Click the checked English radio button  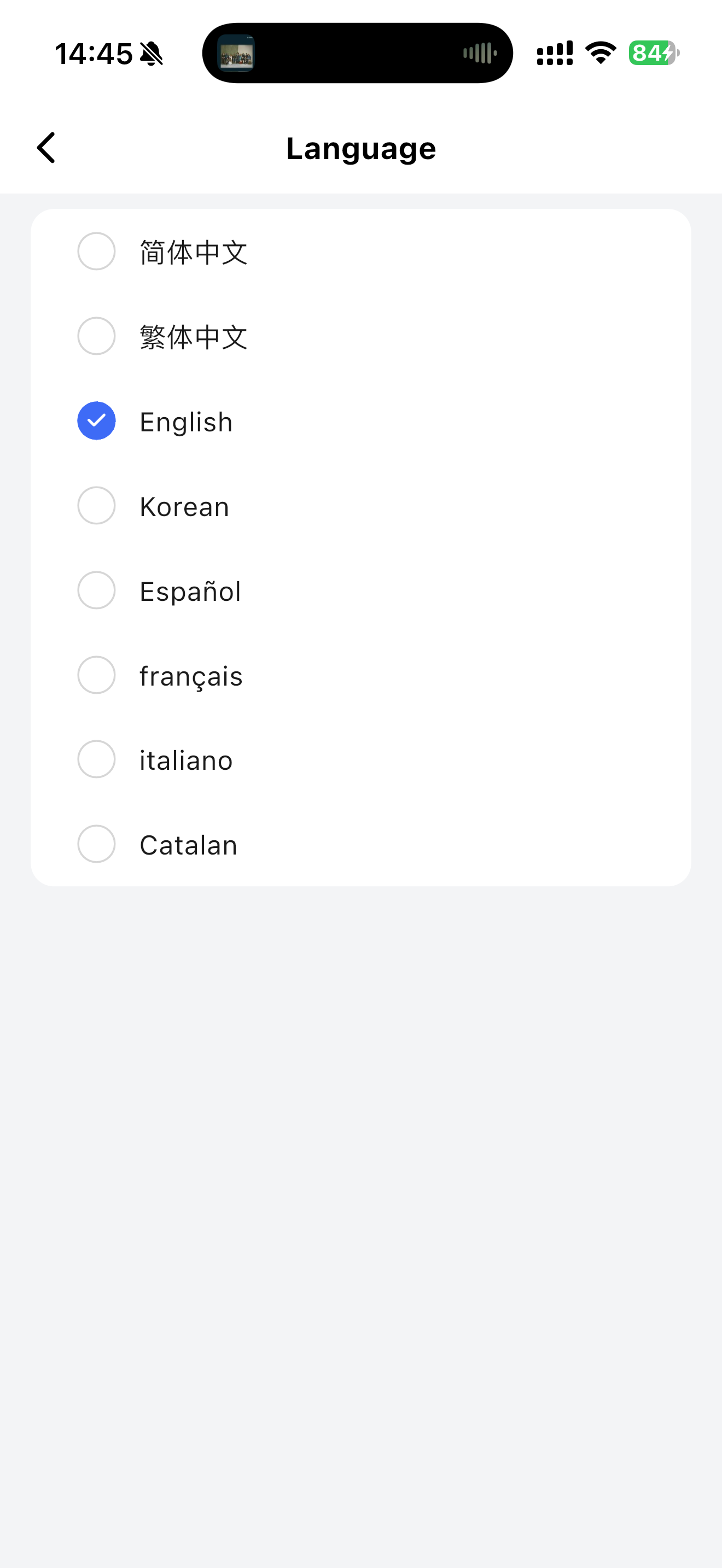tap(96, 420)
